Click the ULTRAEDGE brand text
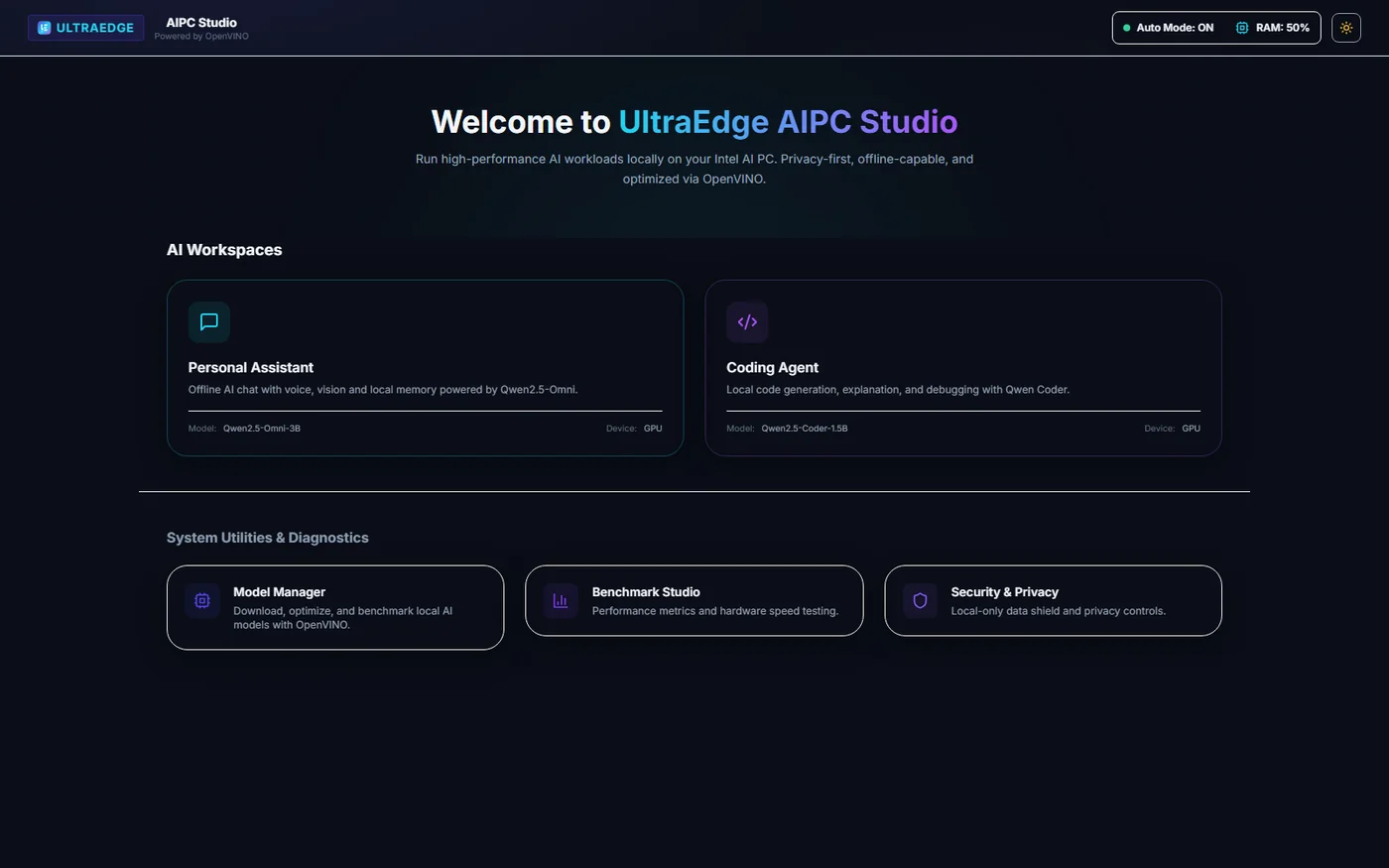Screen dimensions: 1389x868 95,28
